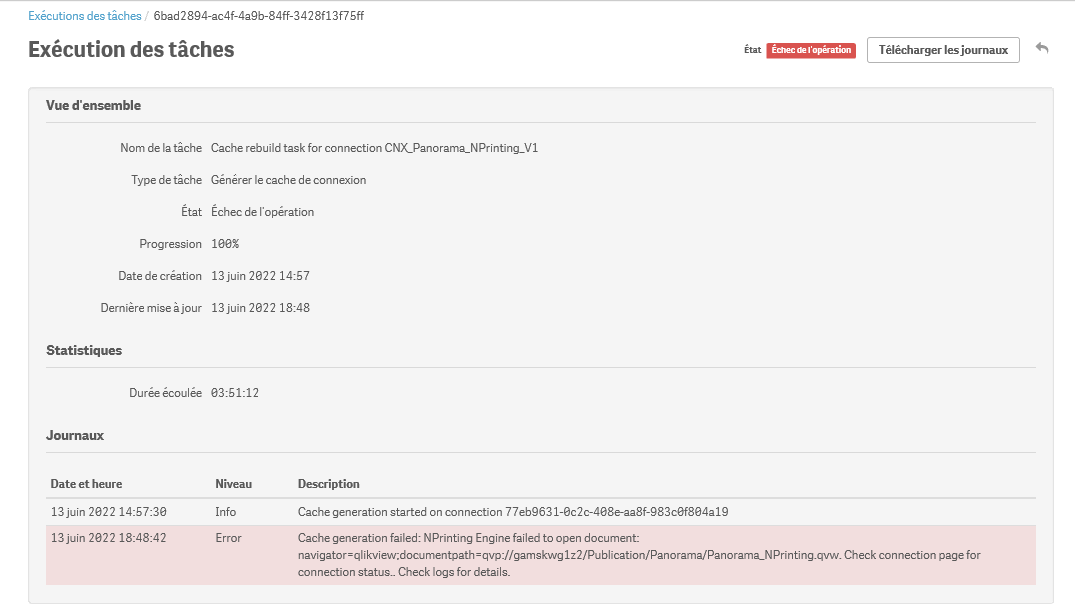
Task: Click the Info level log cell
Action: (x=226, y=512)
